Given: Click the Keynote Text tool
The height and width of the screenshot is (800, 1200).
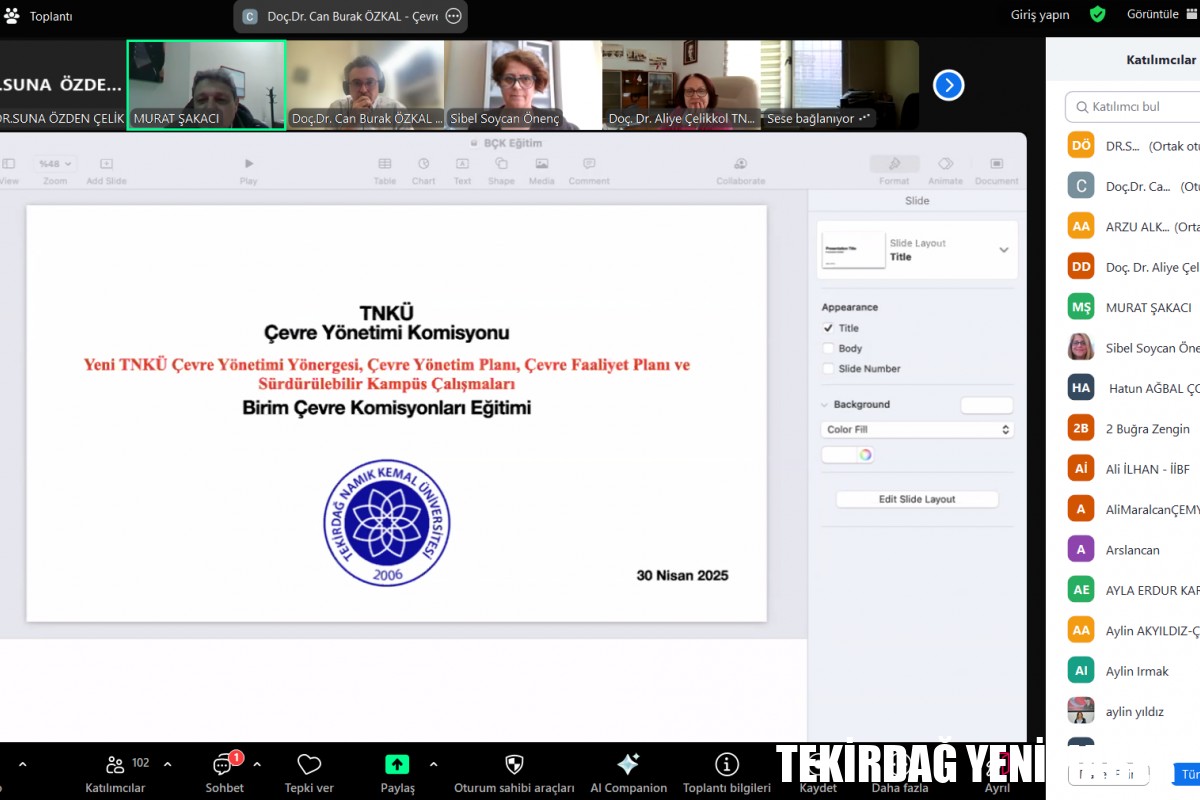Looking at the screenshot, I should pyautogui.click(x=462, y=170).
